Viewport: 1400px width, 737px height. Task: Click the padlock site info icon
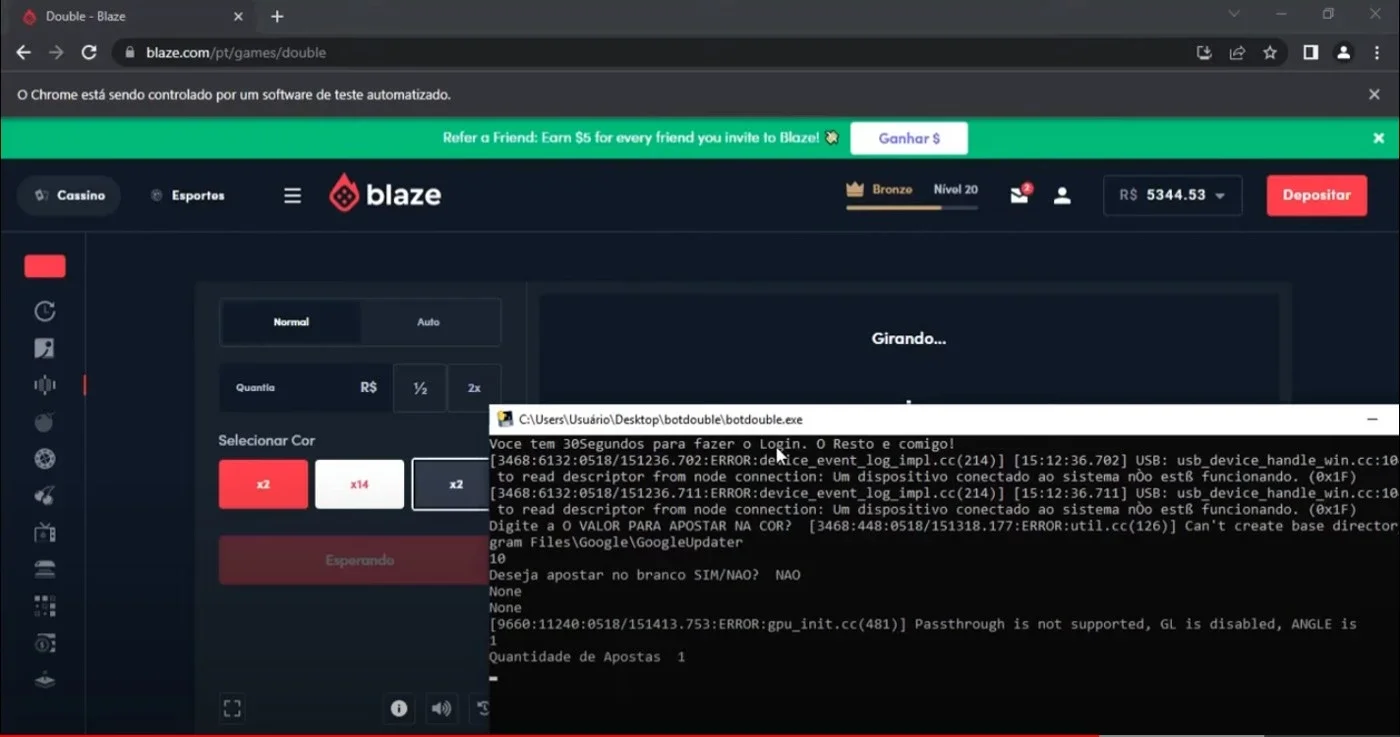click(x=130, y=53)
